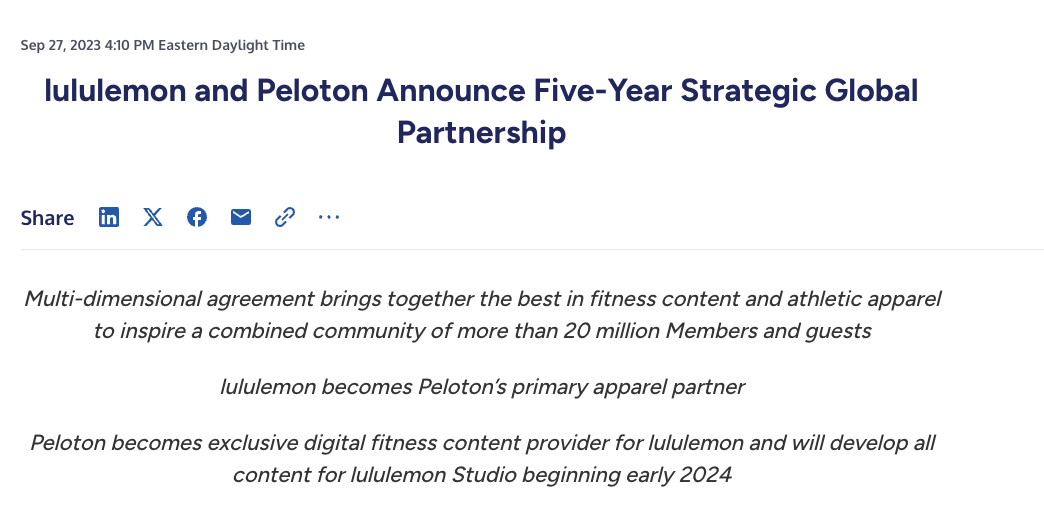This screenshot has height=517, width=1044.
Task: Open more share options ellipsis
Action: [329, 217]
